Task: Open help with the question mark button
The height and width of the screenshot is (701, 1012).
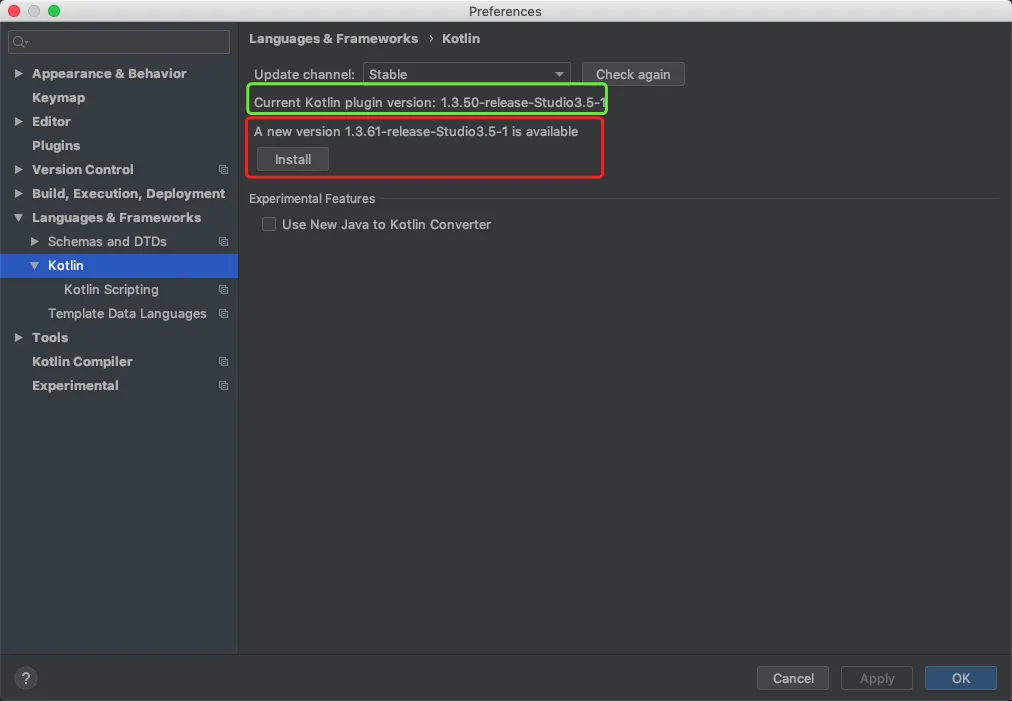Action: point(26,678)
